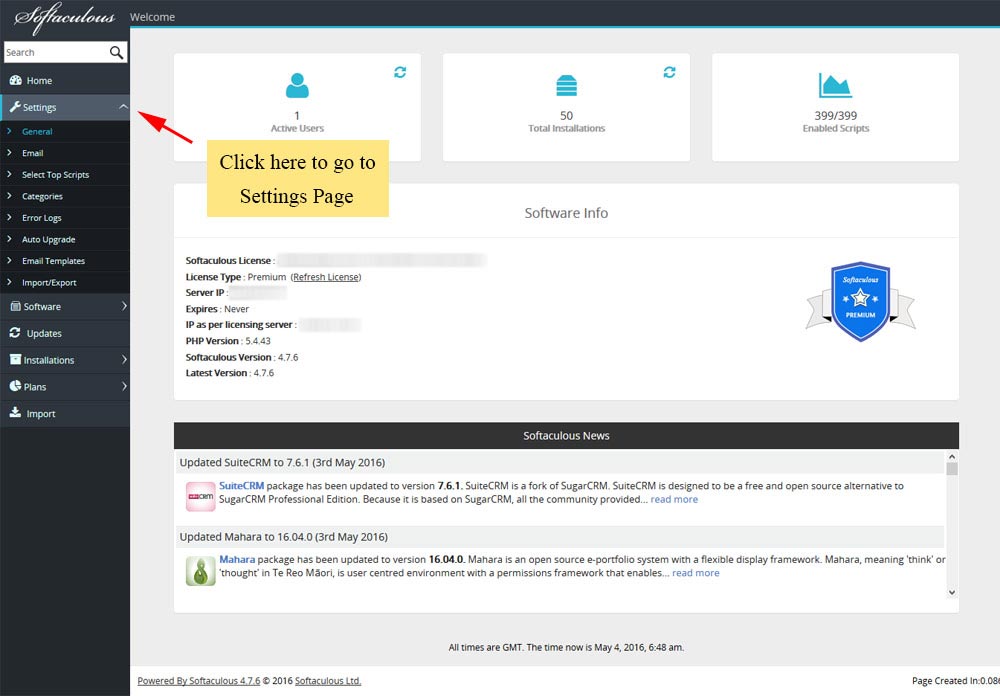Click the SuiteCRM package icon
The height and width of the screenshot is (696, 1000).
(200, 496)
